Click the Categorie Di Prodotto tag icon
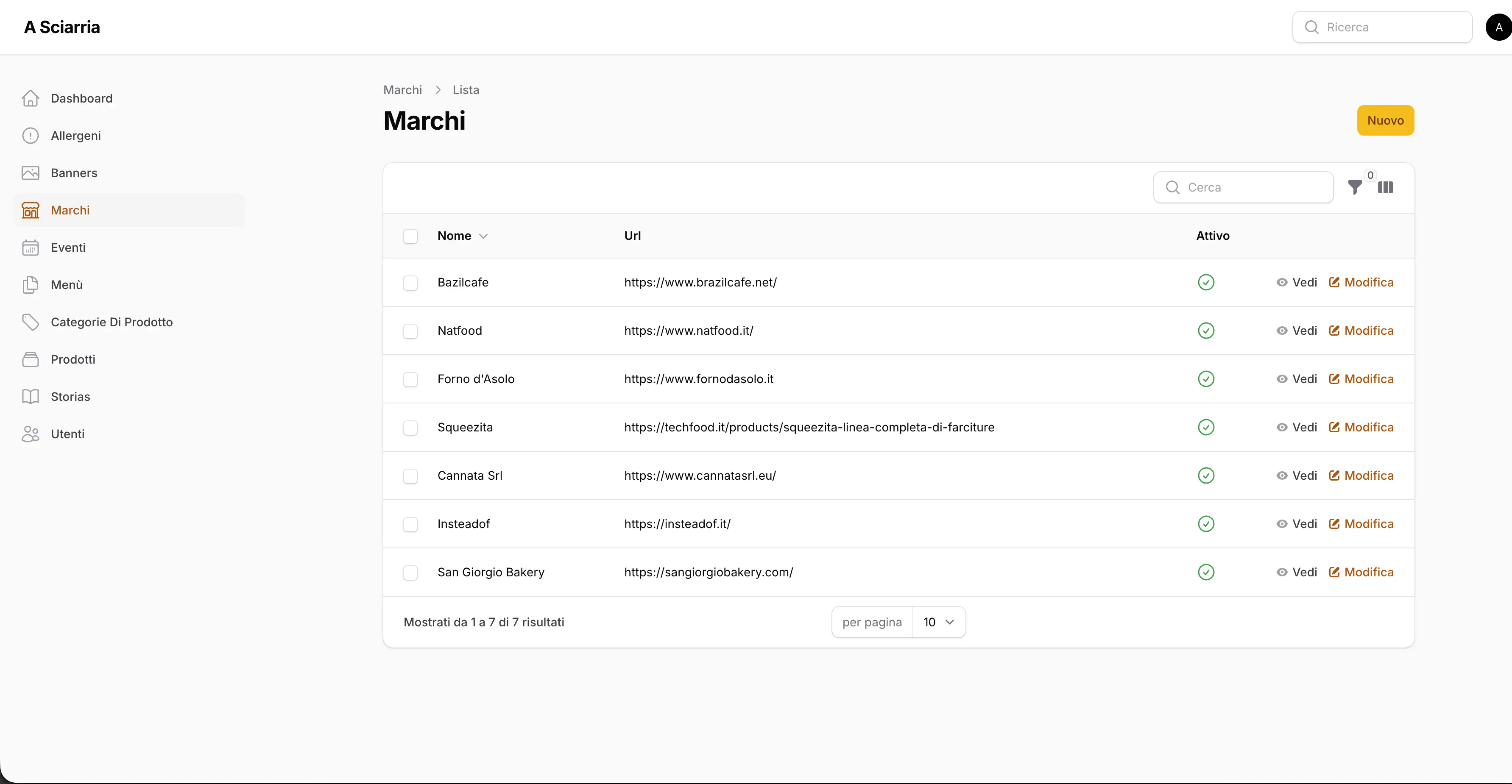1512x784 pixels. point(31,322)
